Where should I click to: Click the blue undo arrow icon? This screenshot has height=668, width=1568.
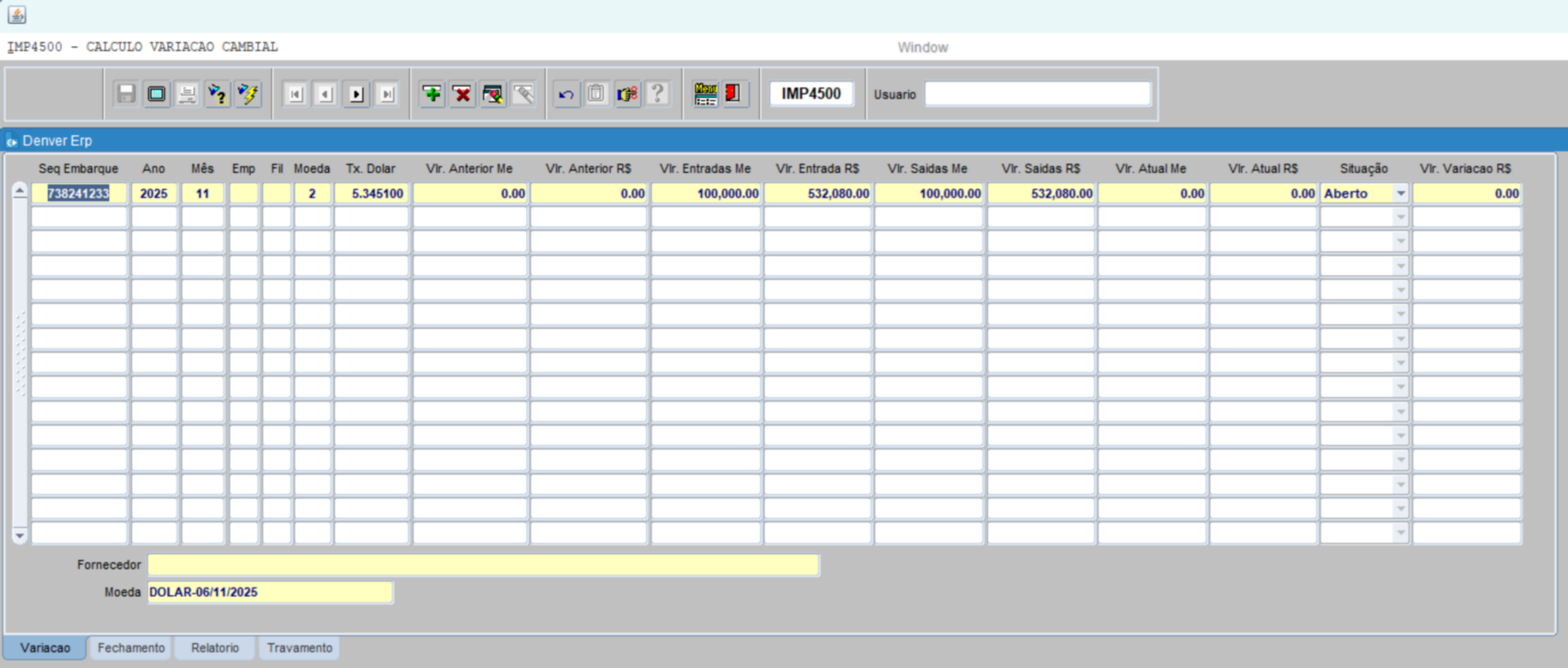pyautogui.click(x=566, y=94)
